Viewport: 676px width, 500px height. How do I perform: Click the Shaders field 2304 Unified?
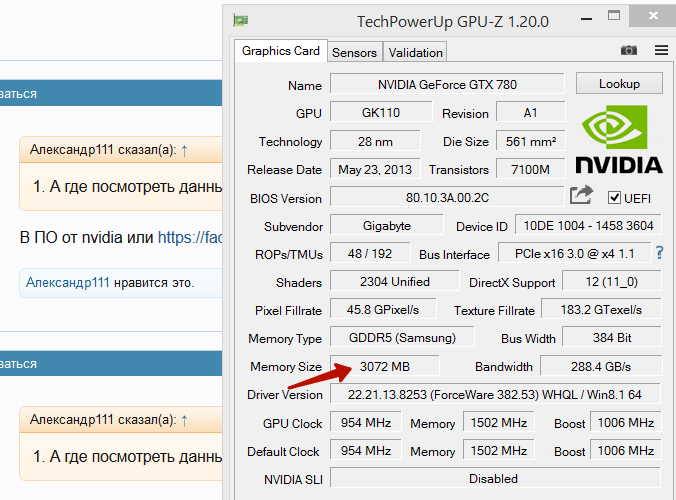coord(394,281)
